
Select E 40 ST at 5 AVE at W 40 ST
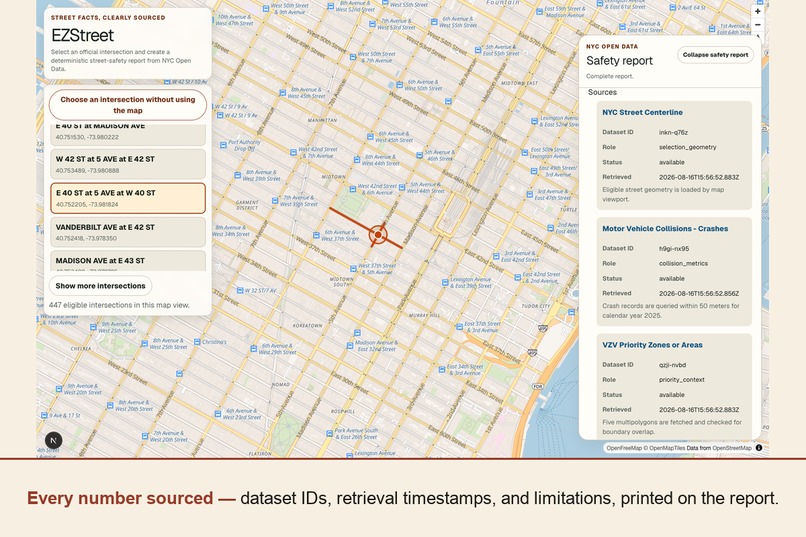point(128,198)
